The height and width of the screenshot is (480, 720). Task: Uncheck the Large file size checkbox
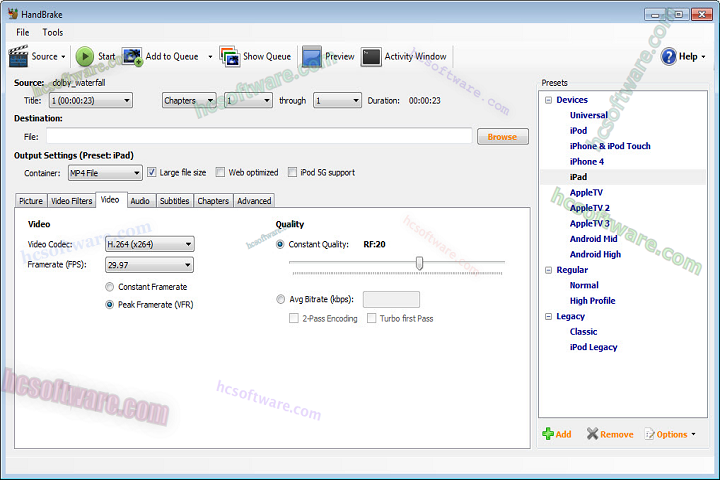click(x=152, y=172)
